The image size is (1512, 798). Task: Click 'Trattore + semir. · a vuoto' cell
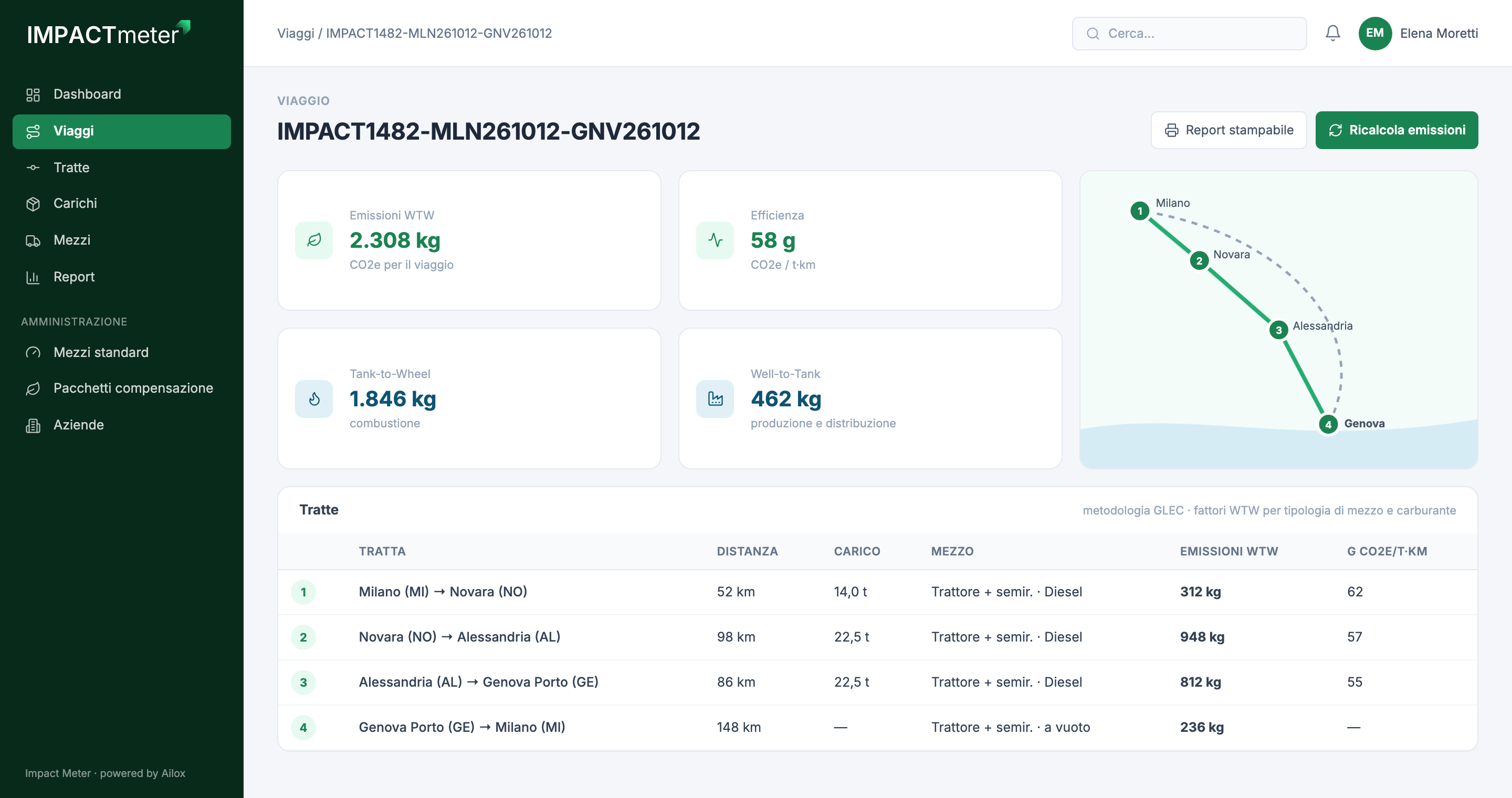1010,728
